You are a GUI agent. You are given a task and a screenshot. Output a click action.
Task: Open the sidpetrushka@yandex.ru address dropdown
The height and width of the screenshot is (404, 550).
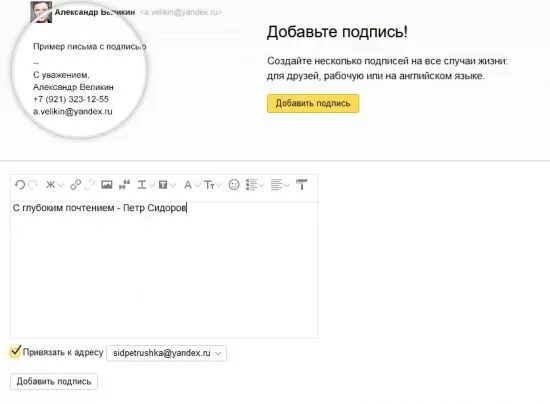tap(166, 353)
